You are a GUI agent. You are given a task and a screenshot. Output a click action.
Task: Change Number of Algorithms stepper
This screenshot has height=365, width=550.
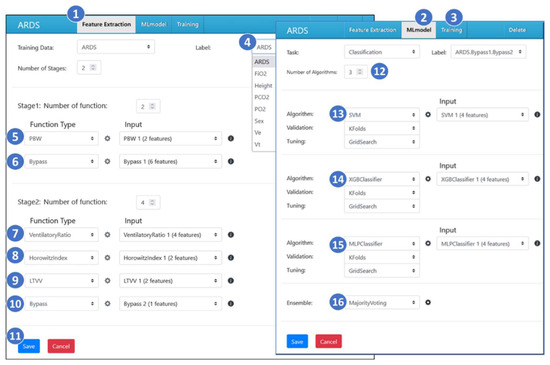[x=360, y=72]
